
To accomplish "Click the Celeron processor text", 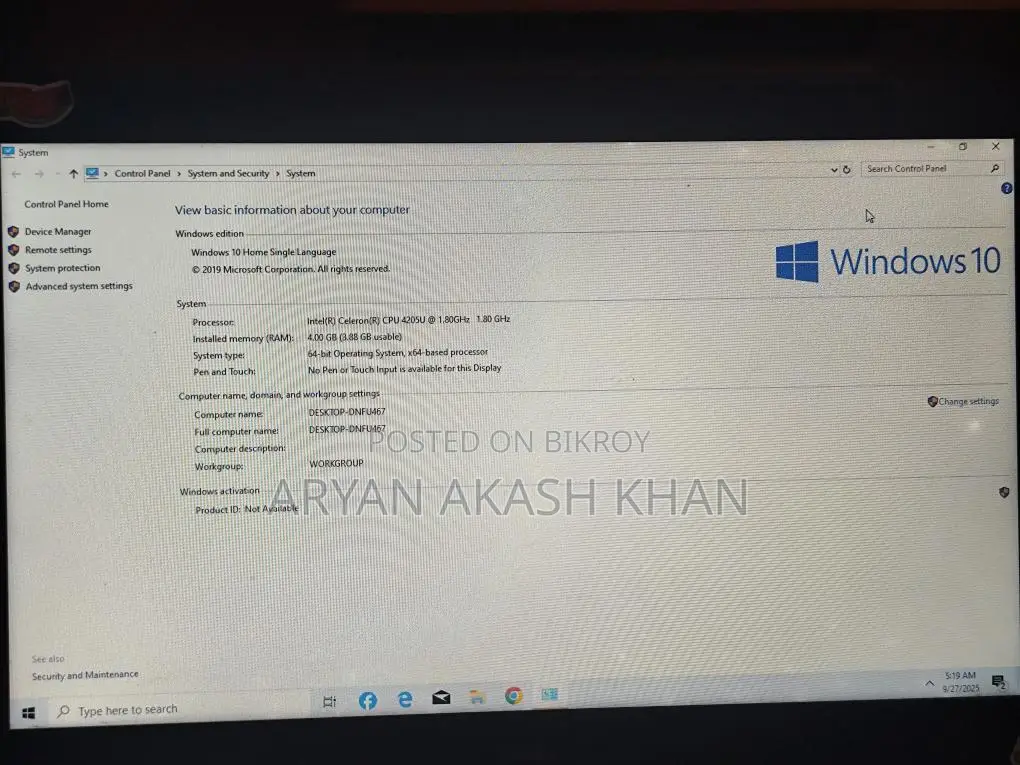I will click(409, 320).
